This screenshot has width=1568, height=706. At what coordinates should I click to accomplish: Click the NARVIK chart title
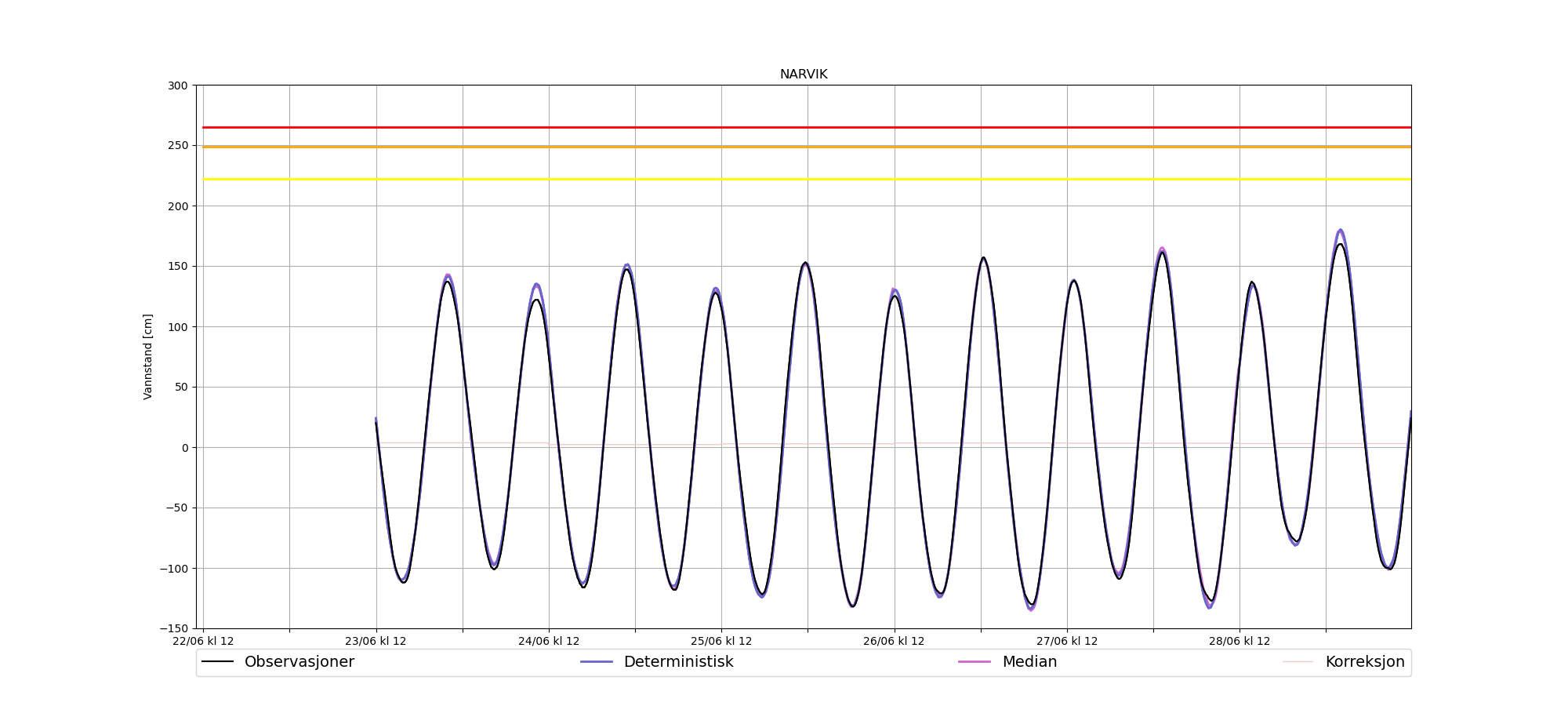coord(803,75)
